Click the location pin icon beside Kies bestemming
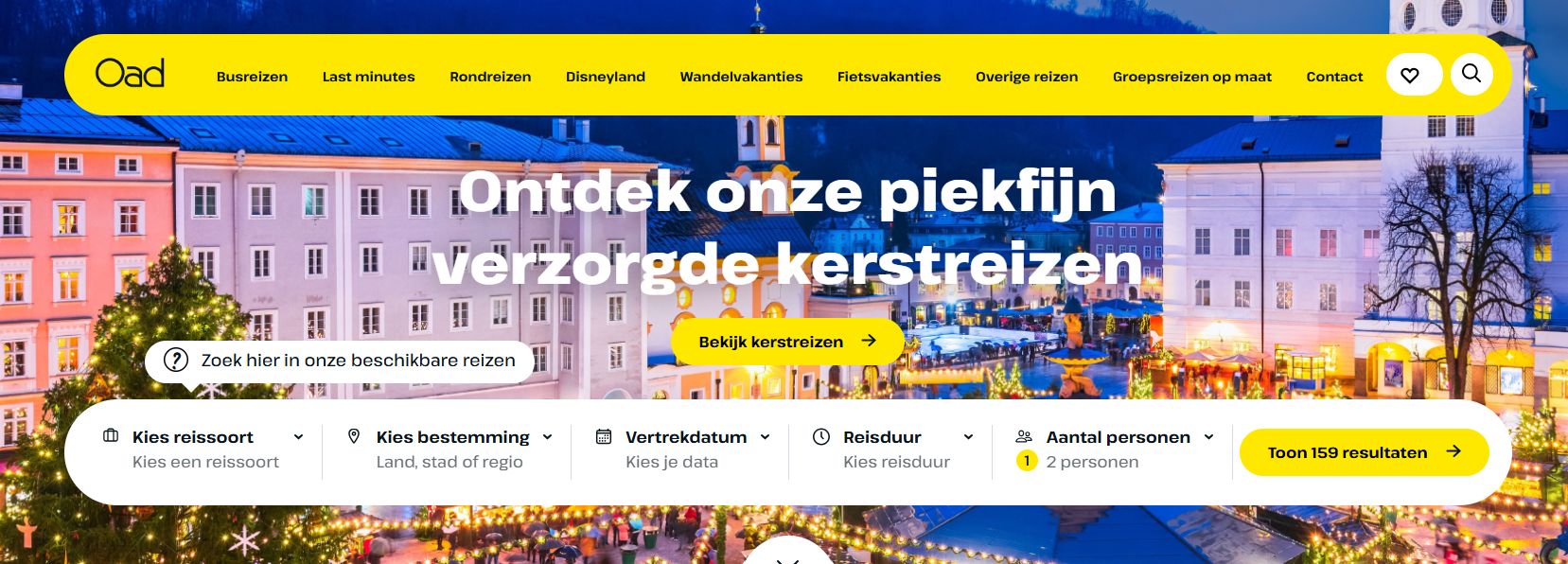The height and width of the screenshot is (564, 1568). point(354,436)
